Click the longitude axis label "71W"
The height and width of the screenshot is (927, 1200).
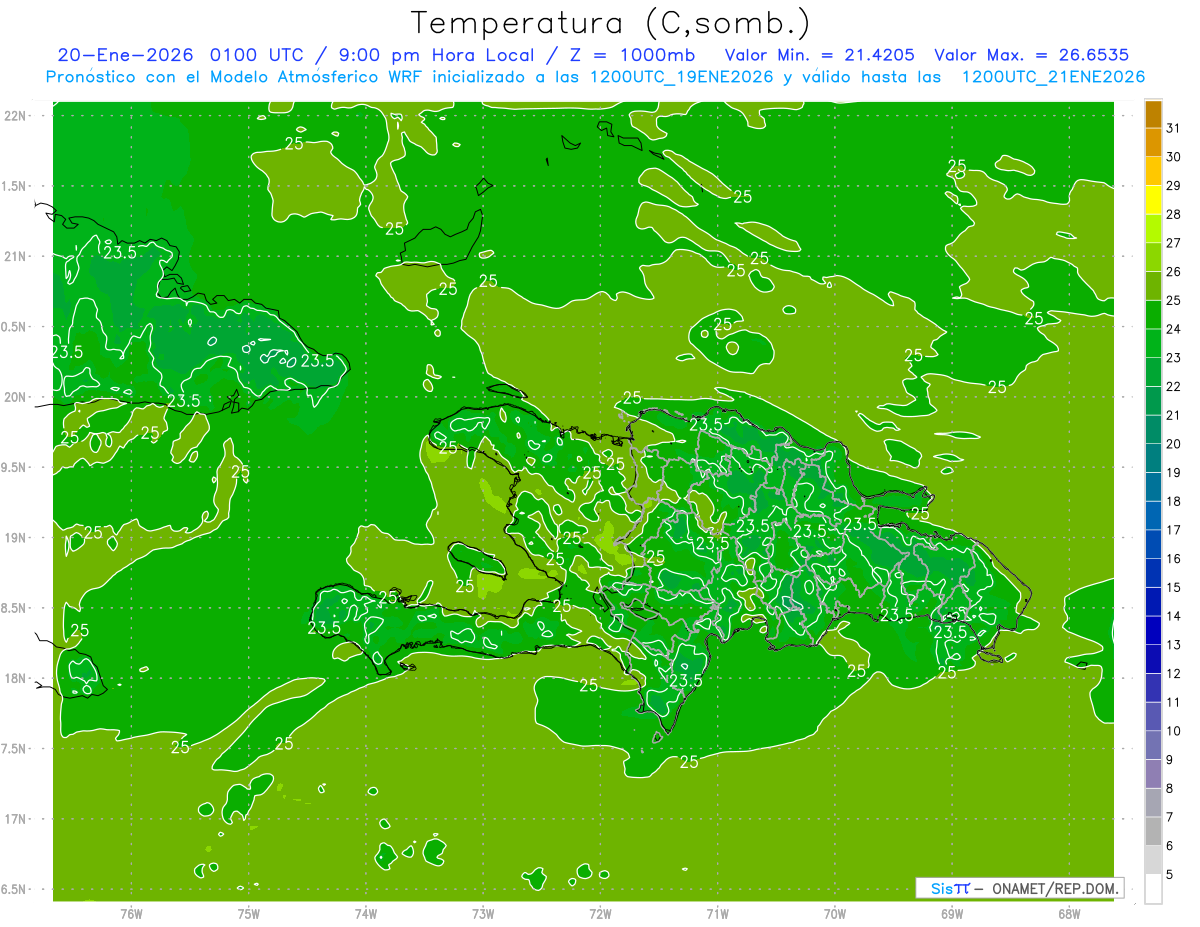click(x=717, y=914)
